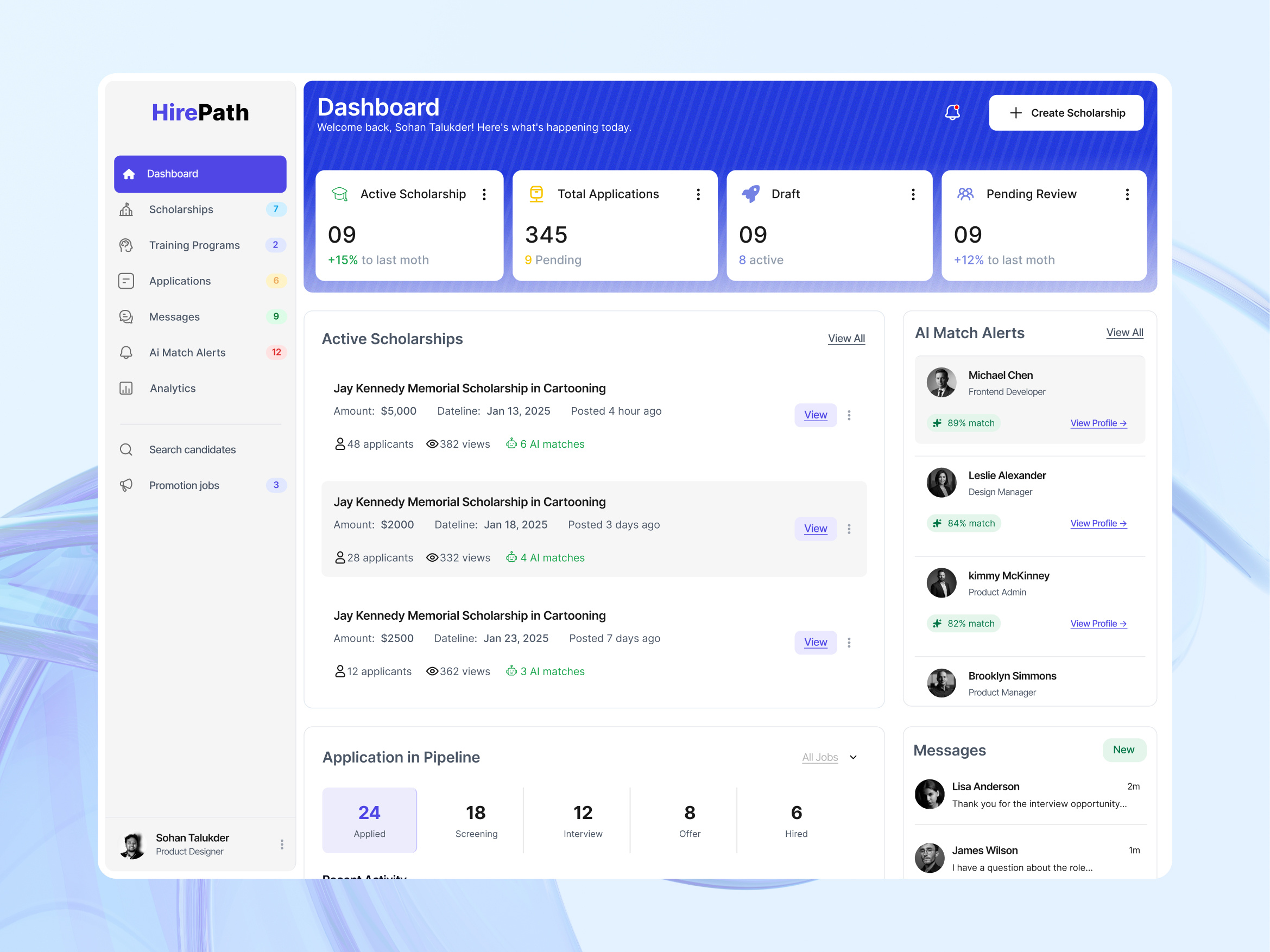
Task: Click the Create Scholarship button
Action: (1066, 112)
